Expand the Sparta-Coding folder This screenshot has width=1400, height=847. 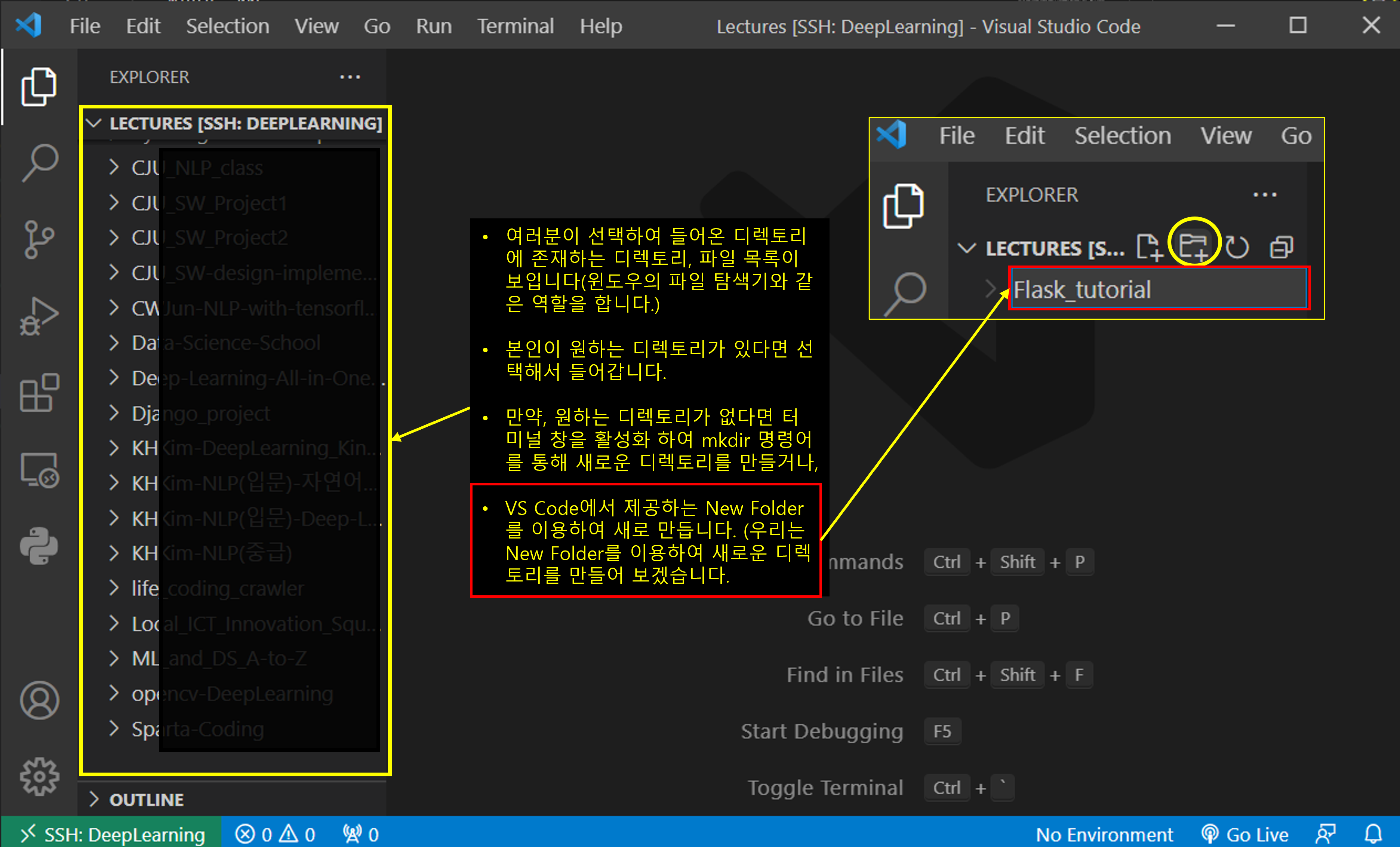pos(114,729)
